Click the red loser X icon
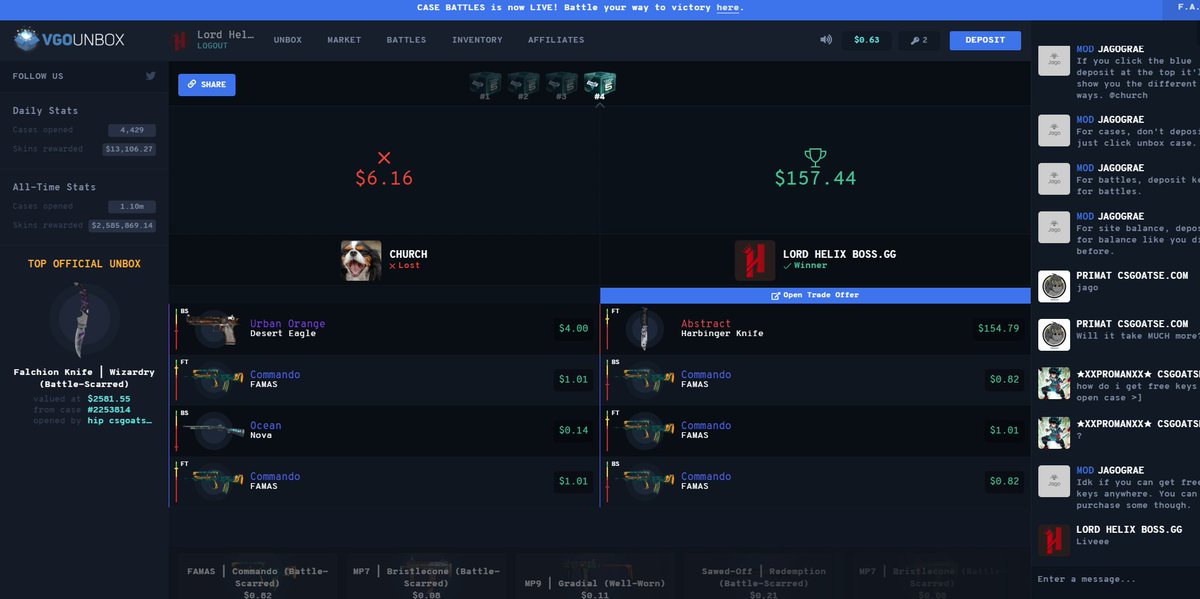This screenshot has width=1200, height=599. click(384, 158)
